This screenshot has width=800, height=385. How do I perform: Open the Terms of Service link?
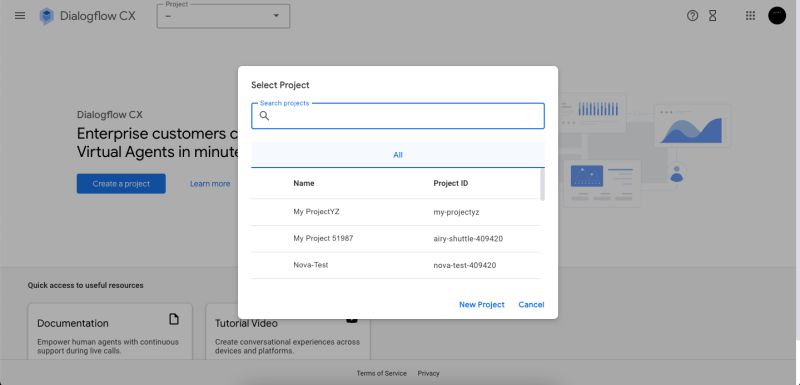[x=381, y=373]
